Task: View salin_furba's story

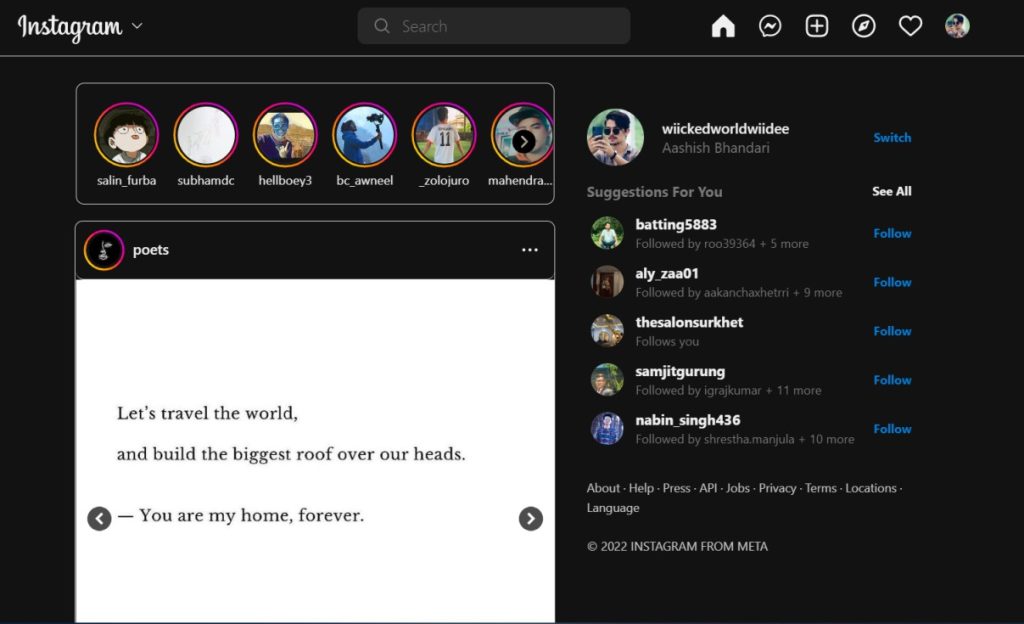Action: 126,135
